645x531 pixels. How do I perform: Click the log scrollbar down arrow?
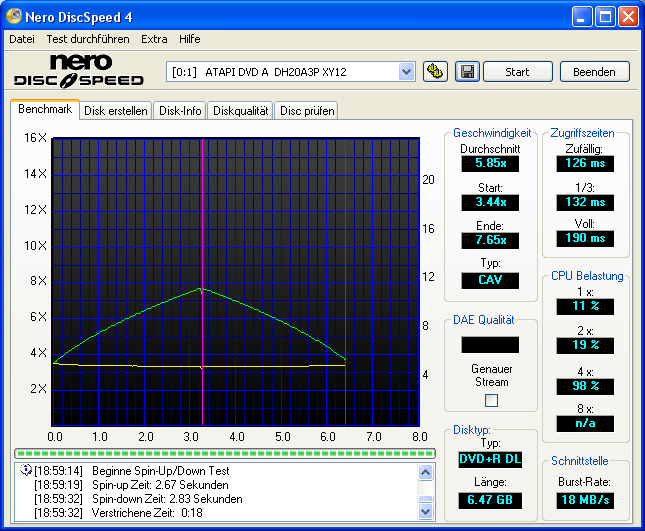pos(426,513)
